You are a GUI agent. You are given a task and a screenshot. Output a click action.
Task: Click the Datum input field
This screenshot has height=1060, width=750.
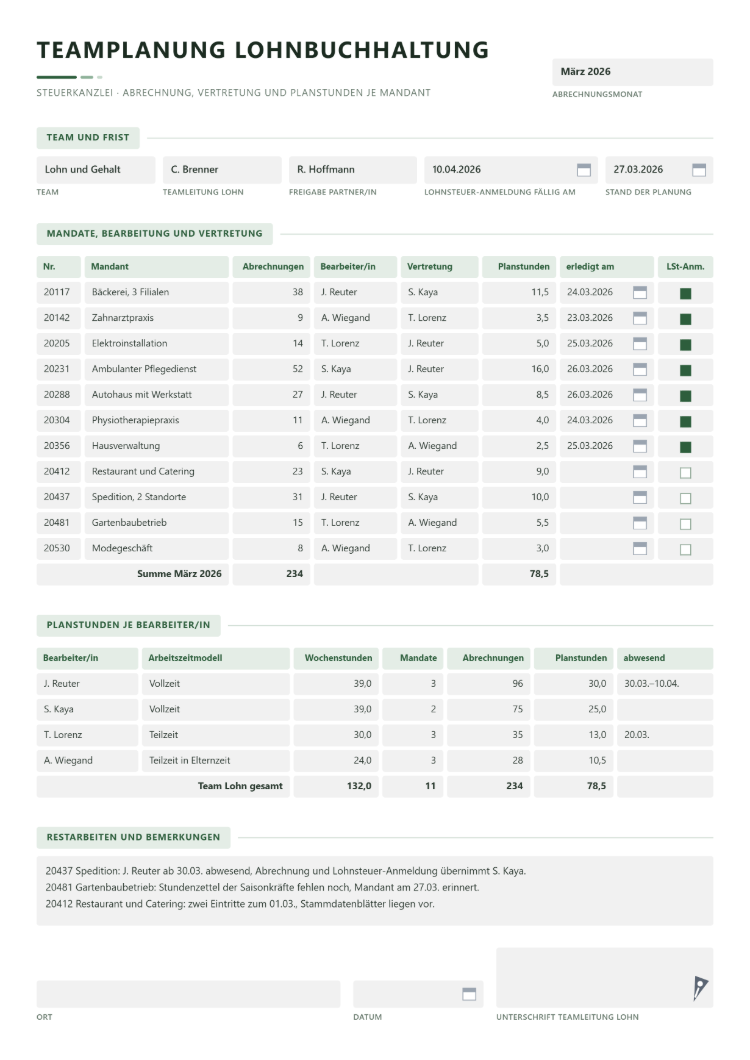(418, 994)
